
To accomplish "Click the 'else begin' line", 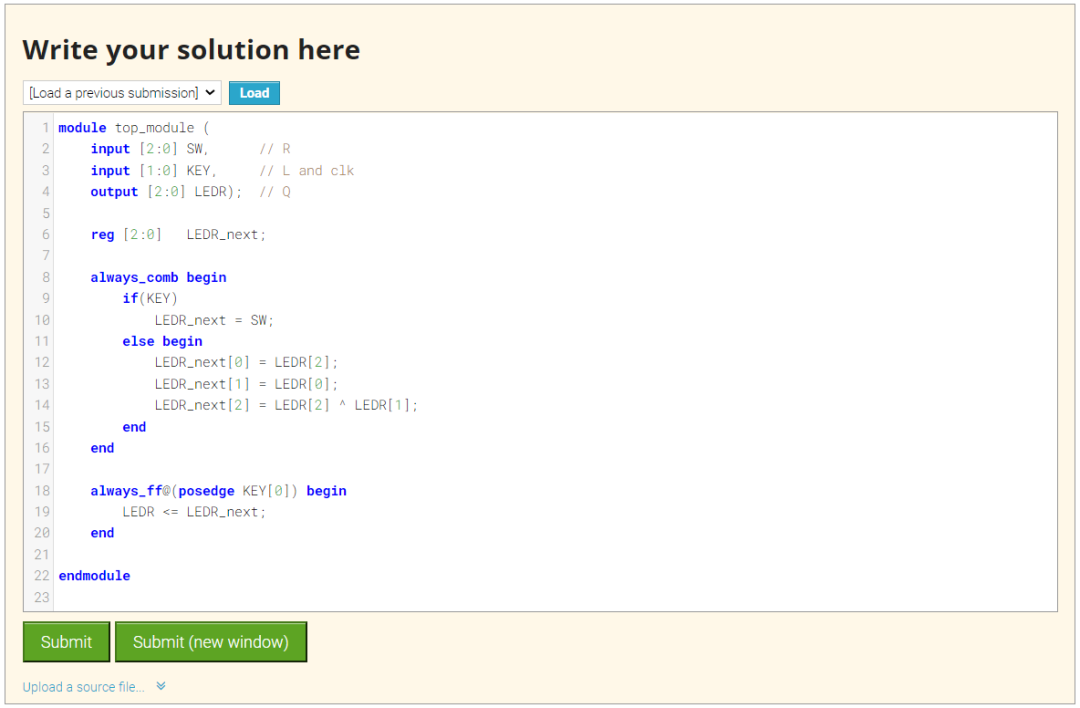I will (163, 341).
